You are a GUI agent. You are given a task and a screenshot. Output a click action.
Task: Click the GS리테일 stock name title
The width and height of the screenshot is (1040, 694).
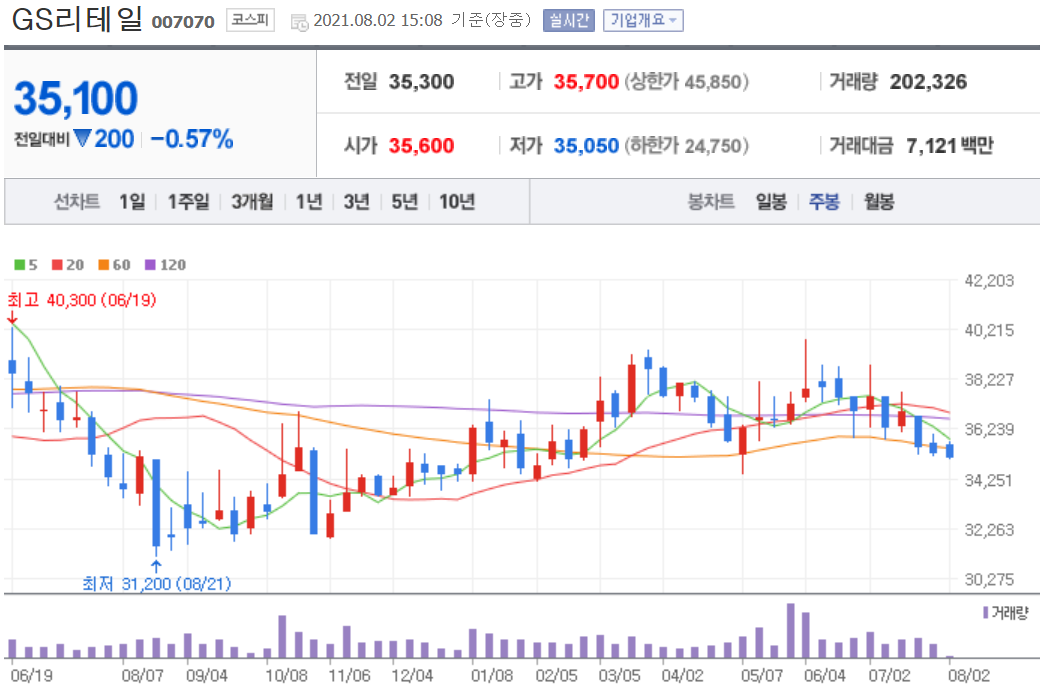click(77, 19)
